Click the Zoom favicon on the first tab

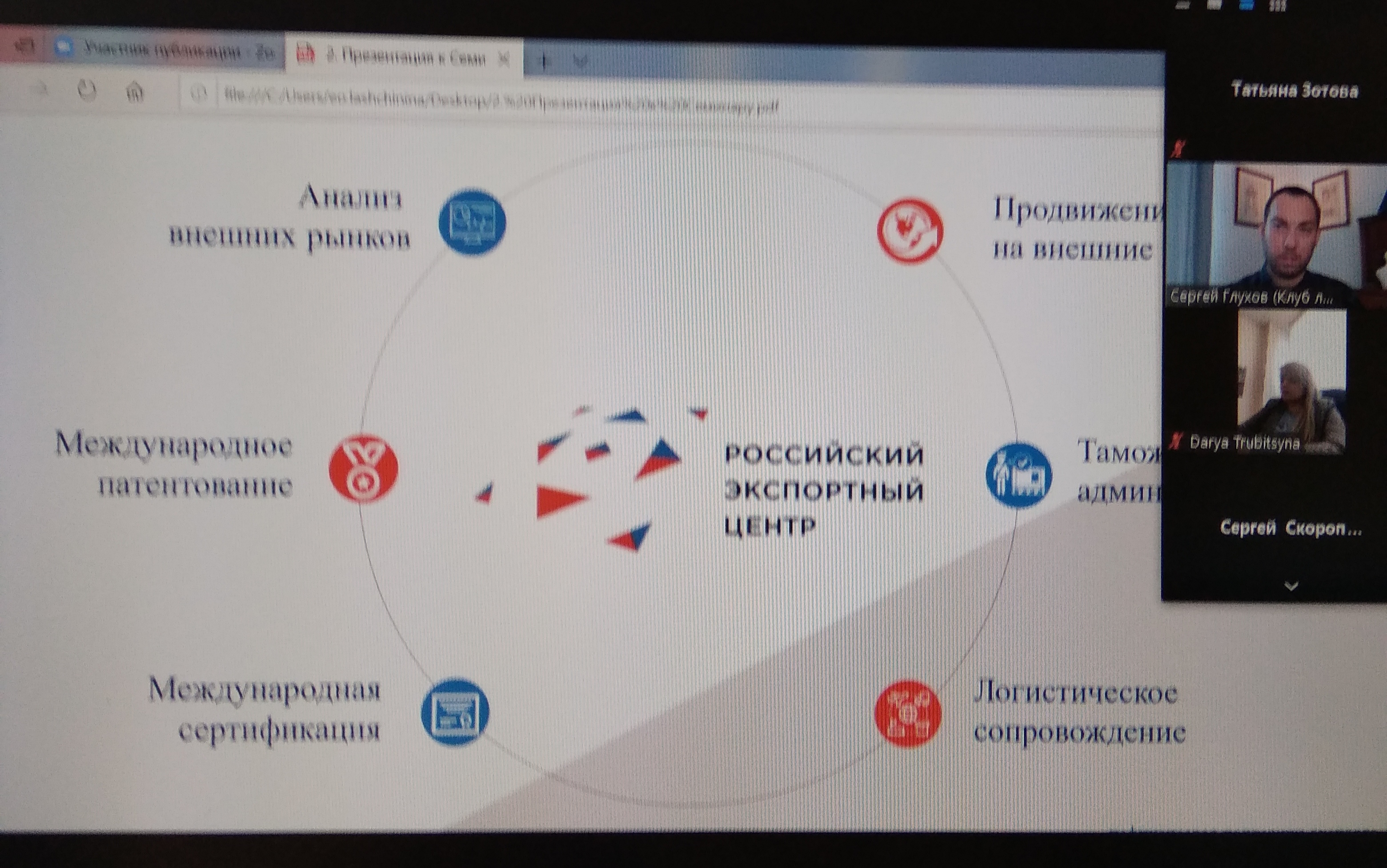pyautogui.click(x=65, y=48)
